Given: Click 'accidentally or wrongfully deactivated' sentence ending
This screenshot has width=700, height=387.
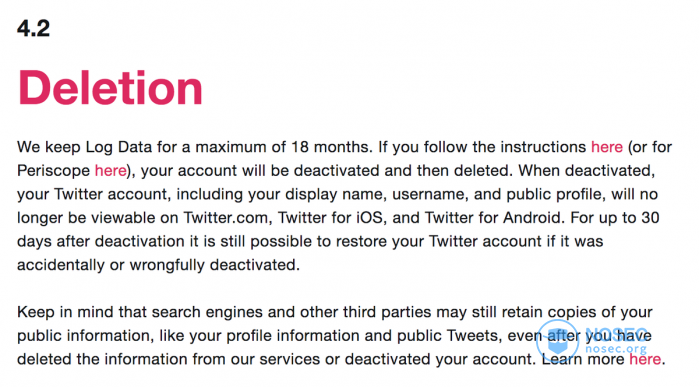Looking at the screenshot, I should tap(158, 265).
